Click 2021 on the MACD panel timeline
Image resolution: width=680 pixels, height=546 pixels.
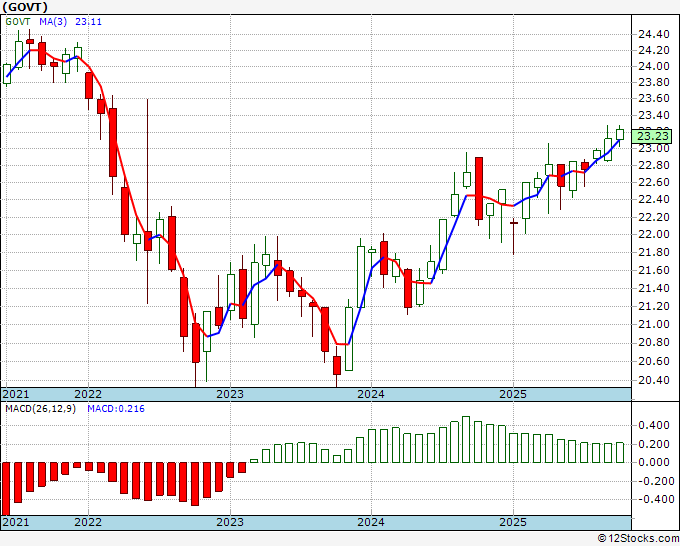pos(16,522)
